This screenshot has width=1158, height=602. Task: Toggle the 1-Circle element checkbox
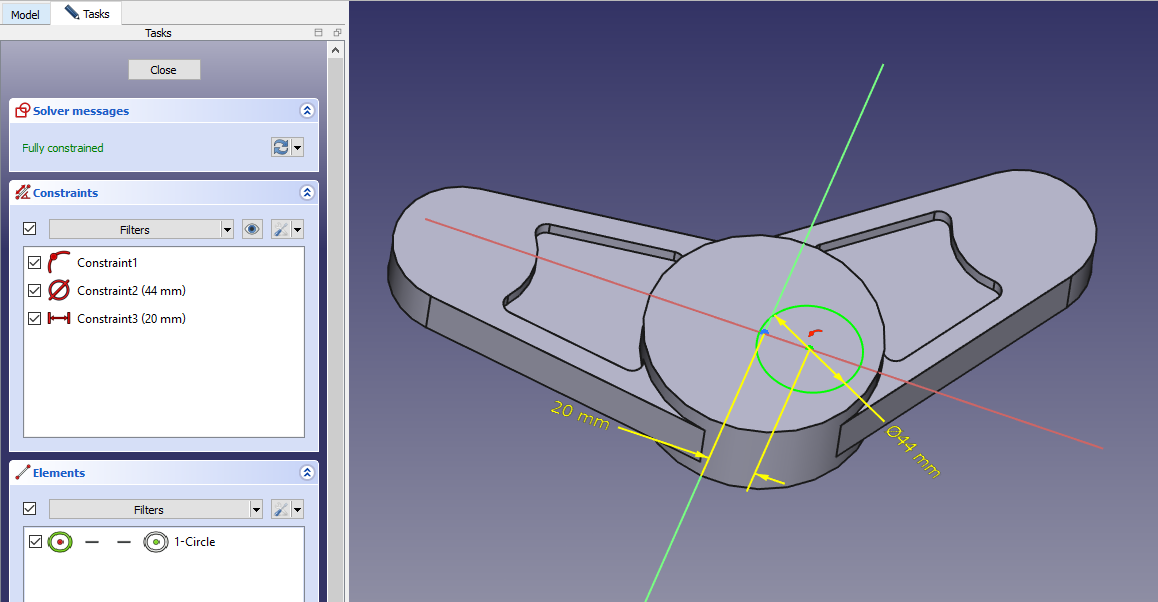35,541
